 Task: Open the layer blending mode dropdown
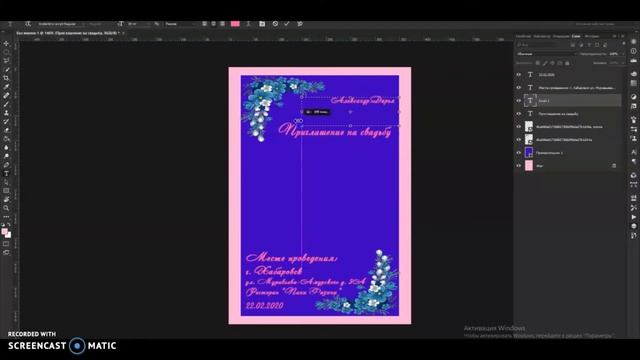(x=546, y=54)
